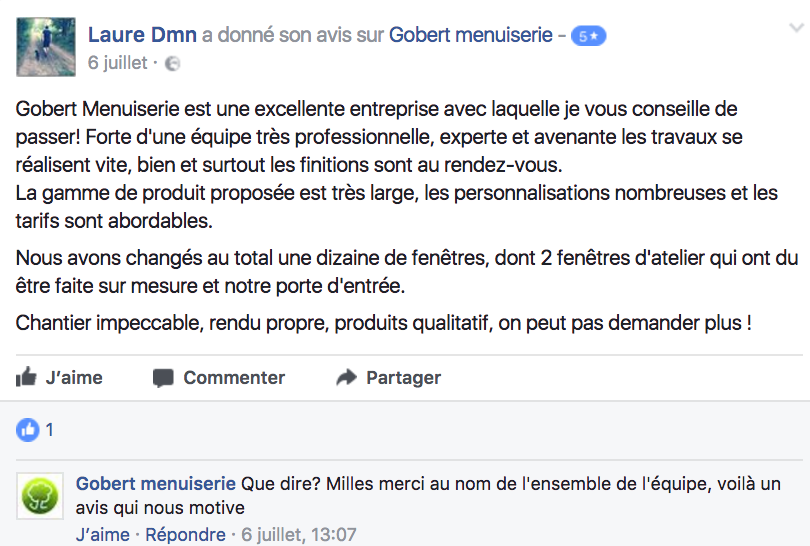The image size is (810, 546).
Task: Click Répondre to reply to the comment
Action: (x=183, y=535)
